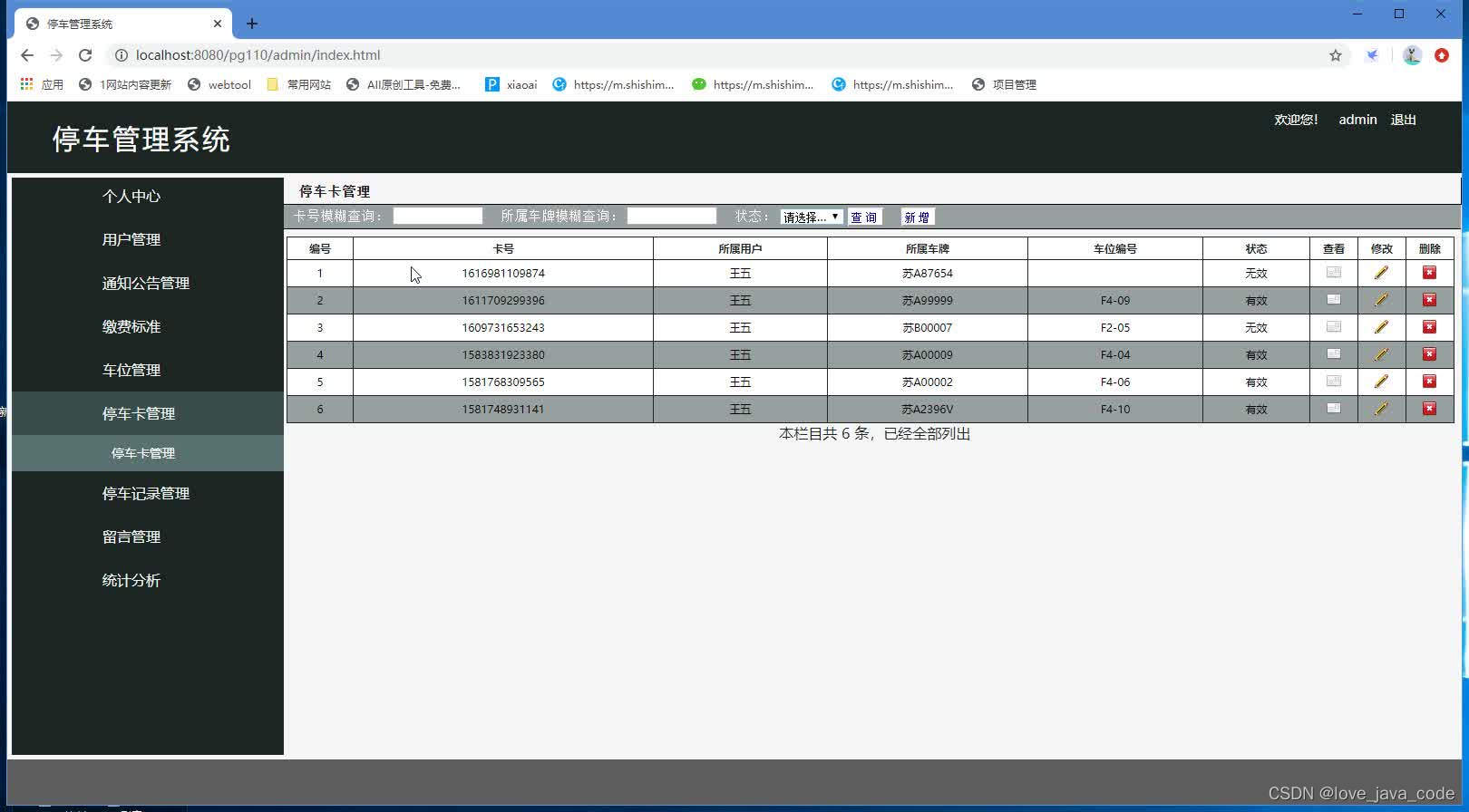The image size is (1469, 812).
Task: Open 个人中心 menu
Action: click(131, 196)
